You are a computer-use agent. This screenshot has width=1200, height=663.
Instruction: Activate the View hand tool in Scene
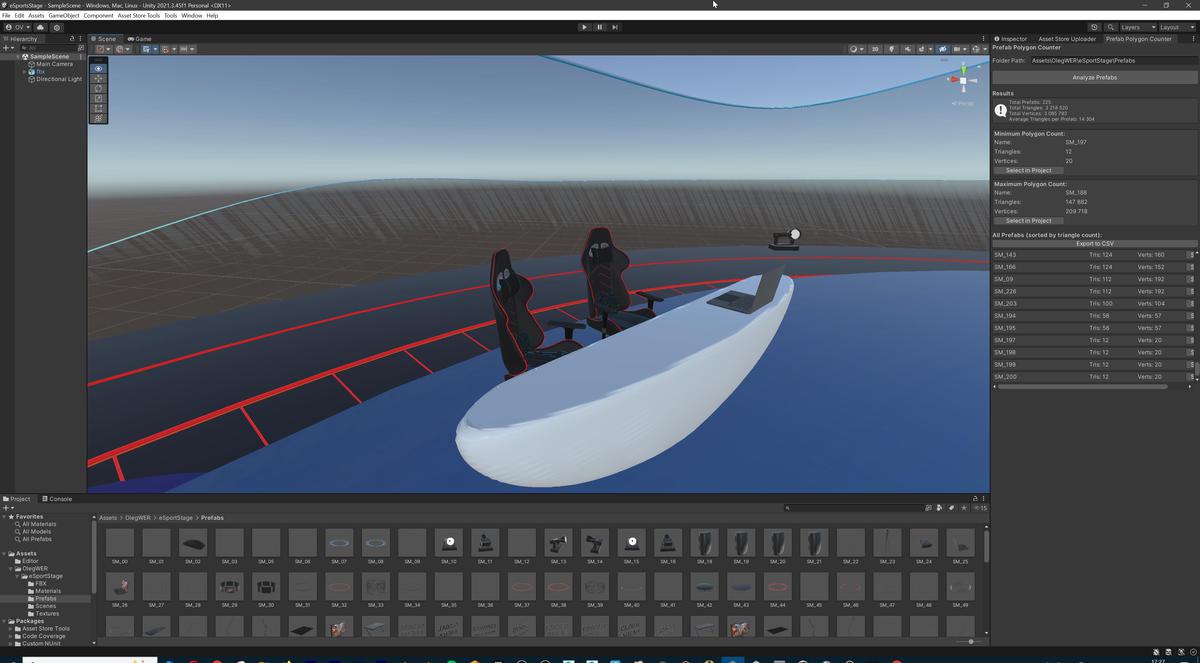[98, 68]
